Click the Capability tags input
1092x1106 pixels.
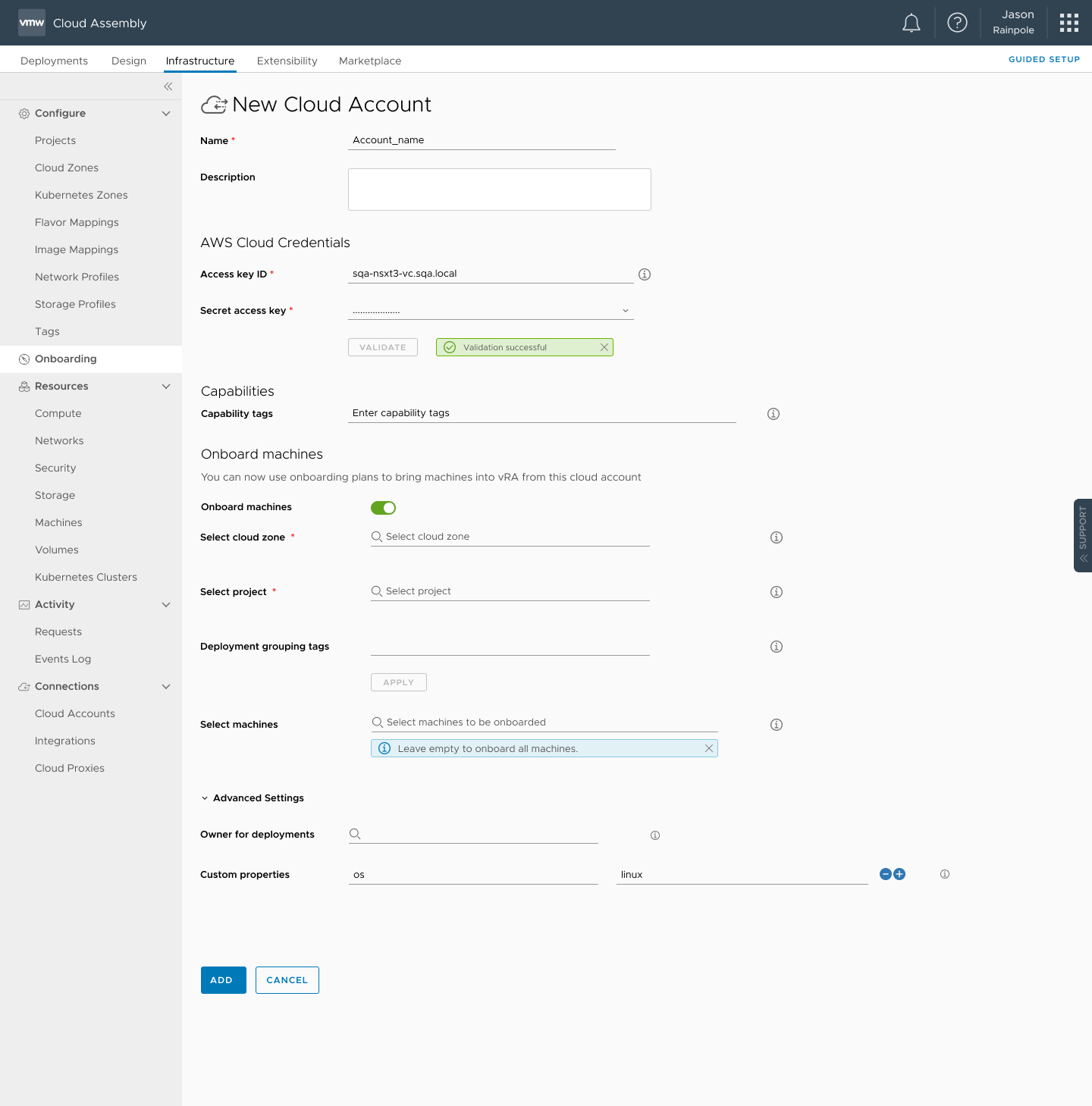pos(542,413)
